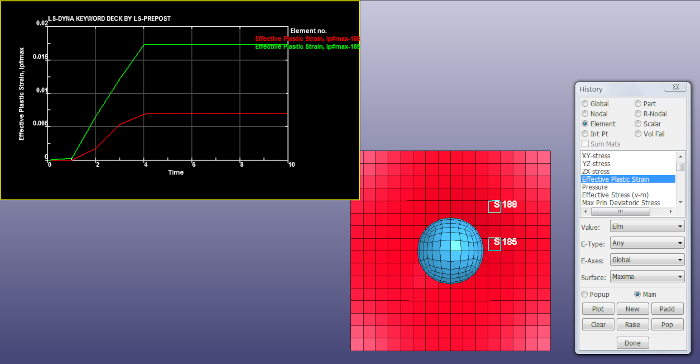Click the Pop button

click(x=667, y=324)
